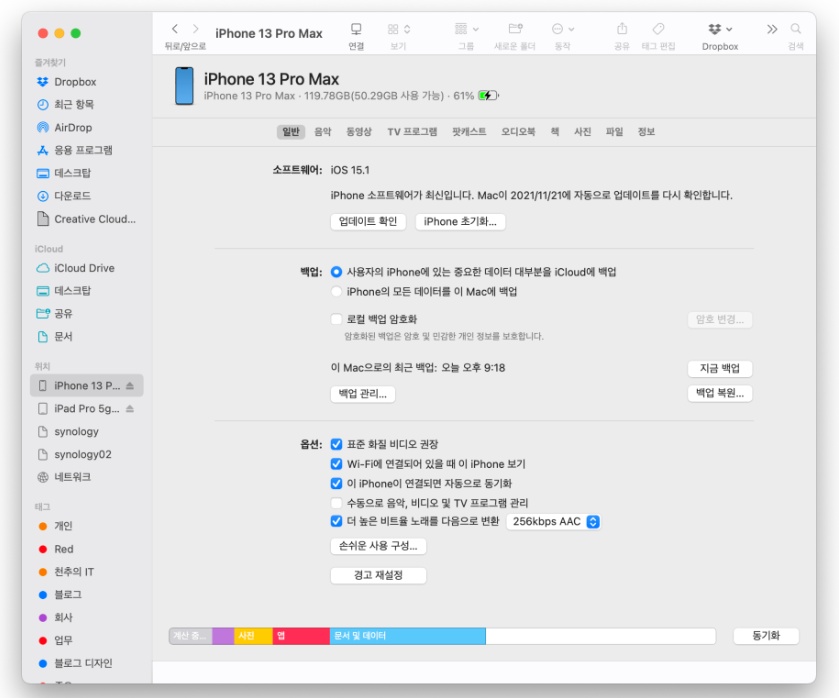839x698 pixels.
Task: Click the 백업 복원 button
Action: 720,393
